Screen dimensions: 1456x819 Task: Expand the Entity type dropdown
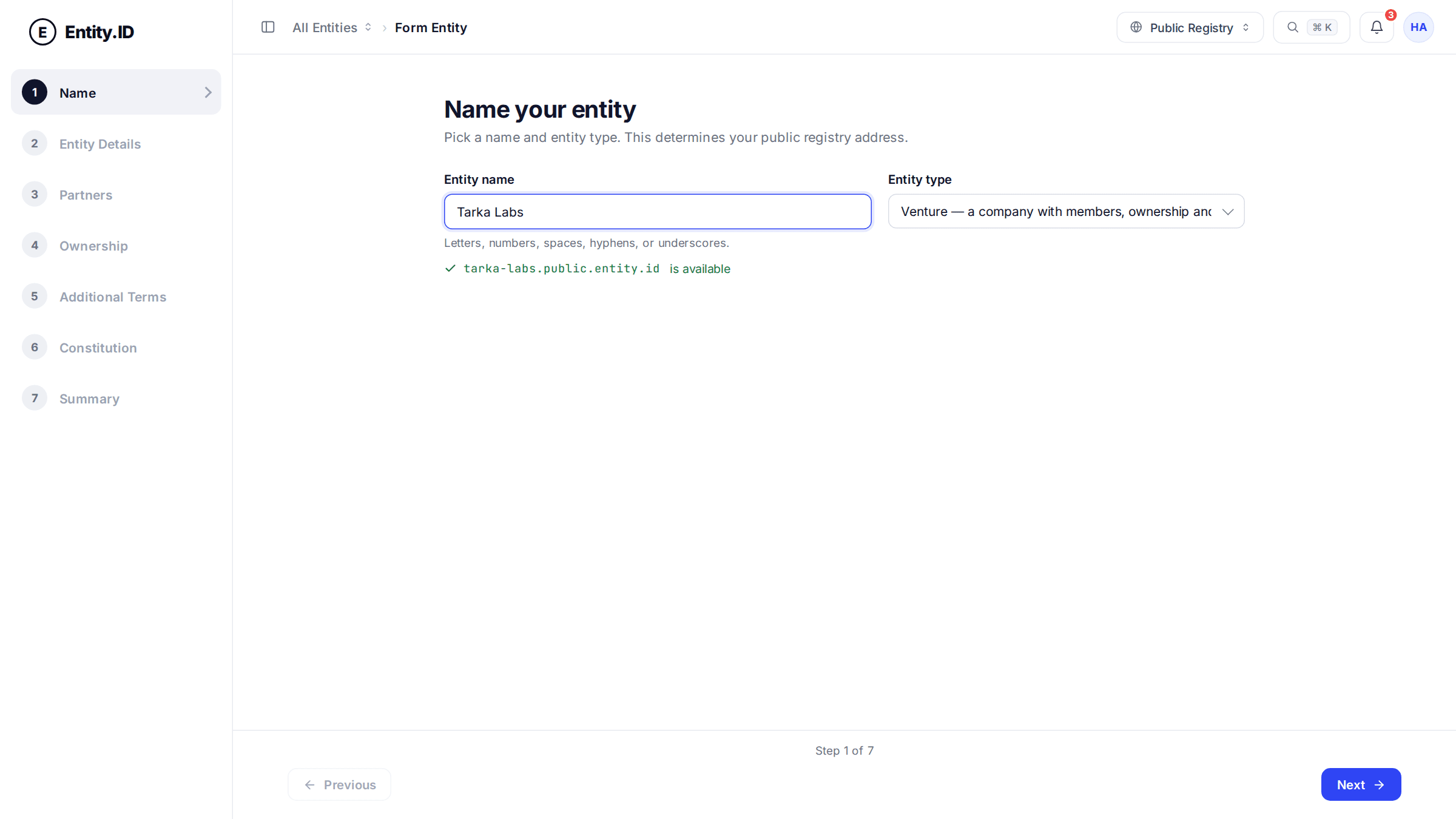click(x=1066, y=211)
